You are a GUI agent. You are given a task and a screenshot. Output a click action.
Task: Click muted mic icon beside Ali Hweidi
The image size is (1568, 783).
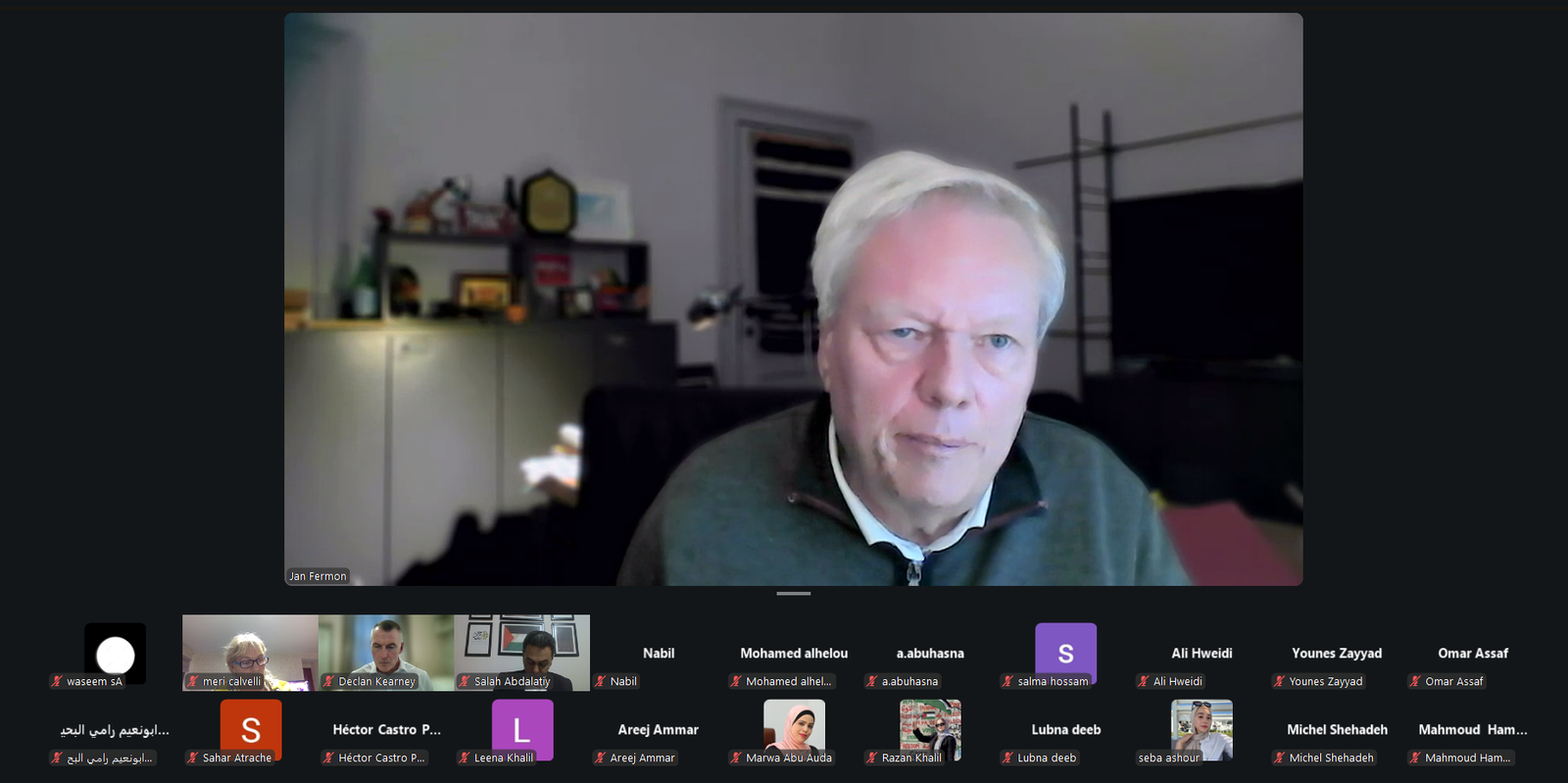(1143, 681)
